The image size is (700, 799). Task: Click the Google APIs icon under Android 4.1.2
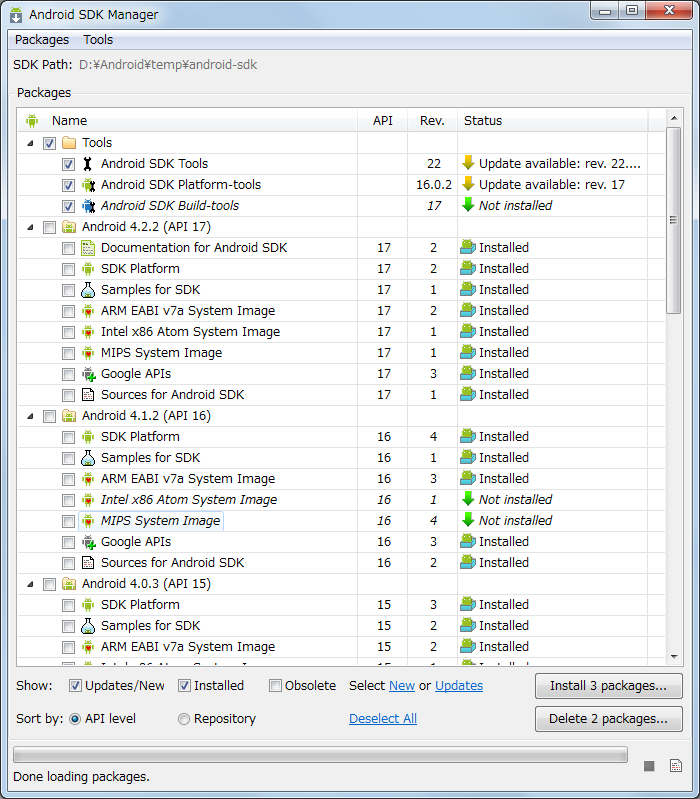[88, 542]
